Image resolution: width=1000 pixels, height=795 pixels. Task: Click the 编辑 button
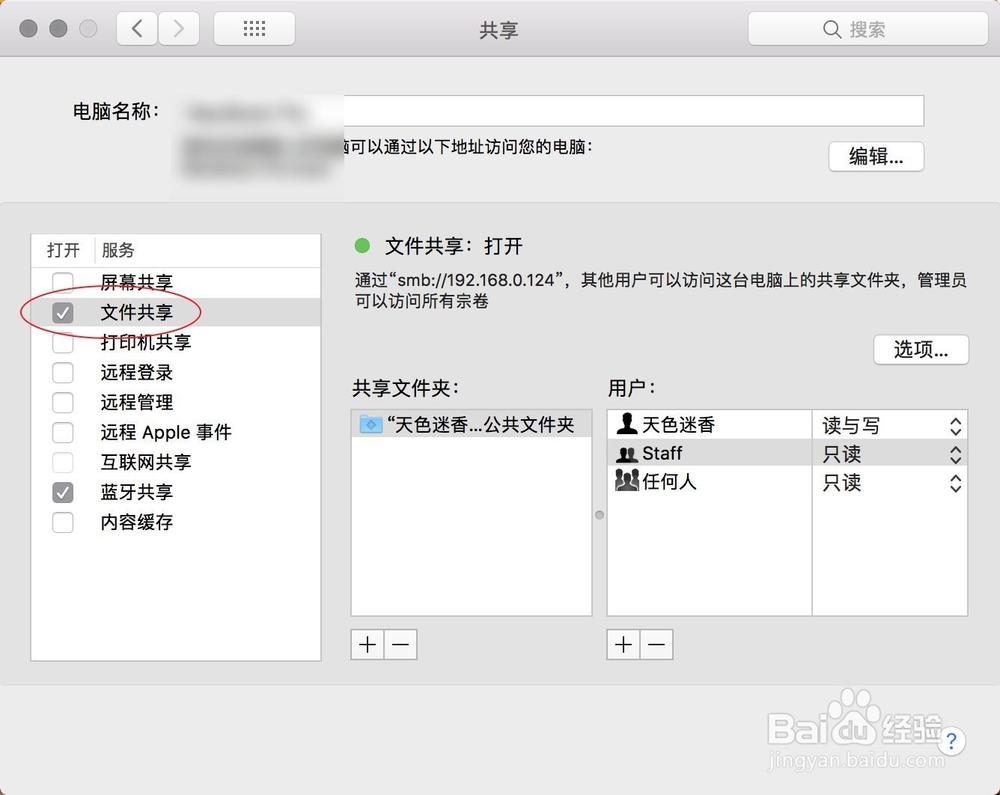click(876, 157)
